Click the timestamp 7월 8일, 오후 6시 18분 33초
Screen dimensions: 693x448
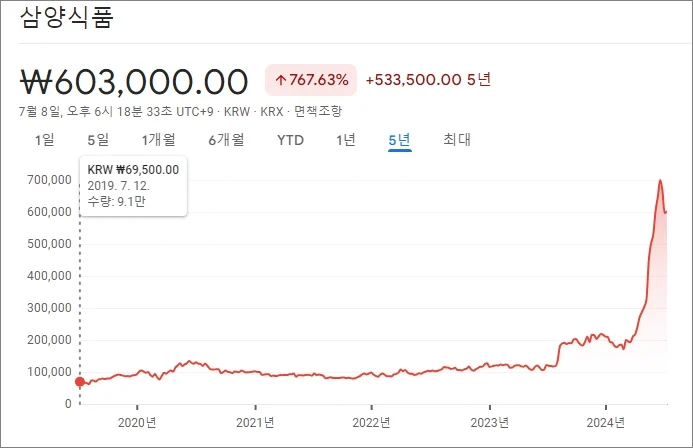pos(95,111)
